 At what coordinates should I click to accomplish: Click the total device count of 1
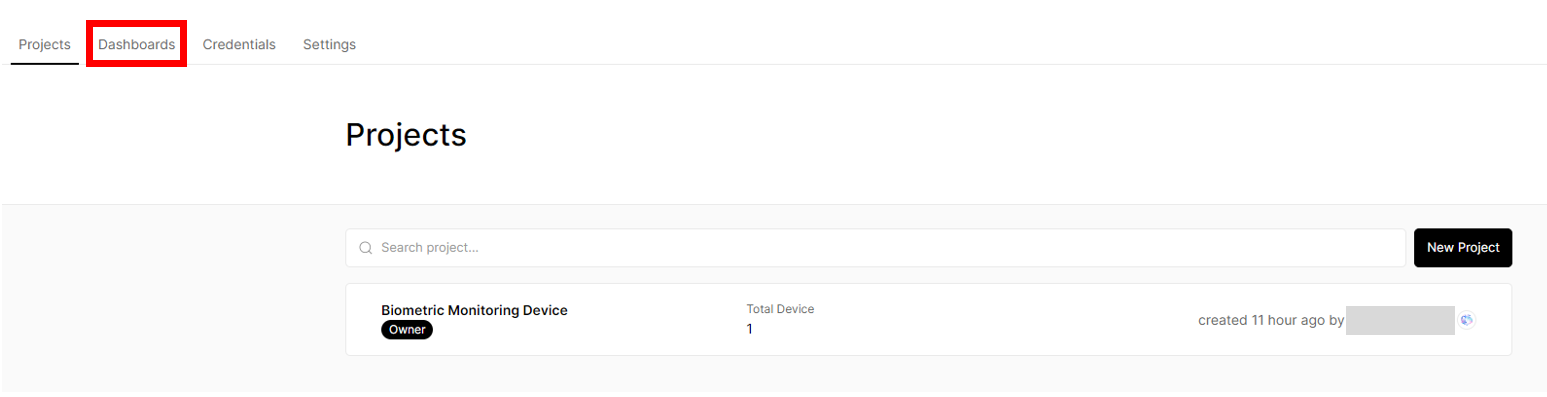click(750, 329)
